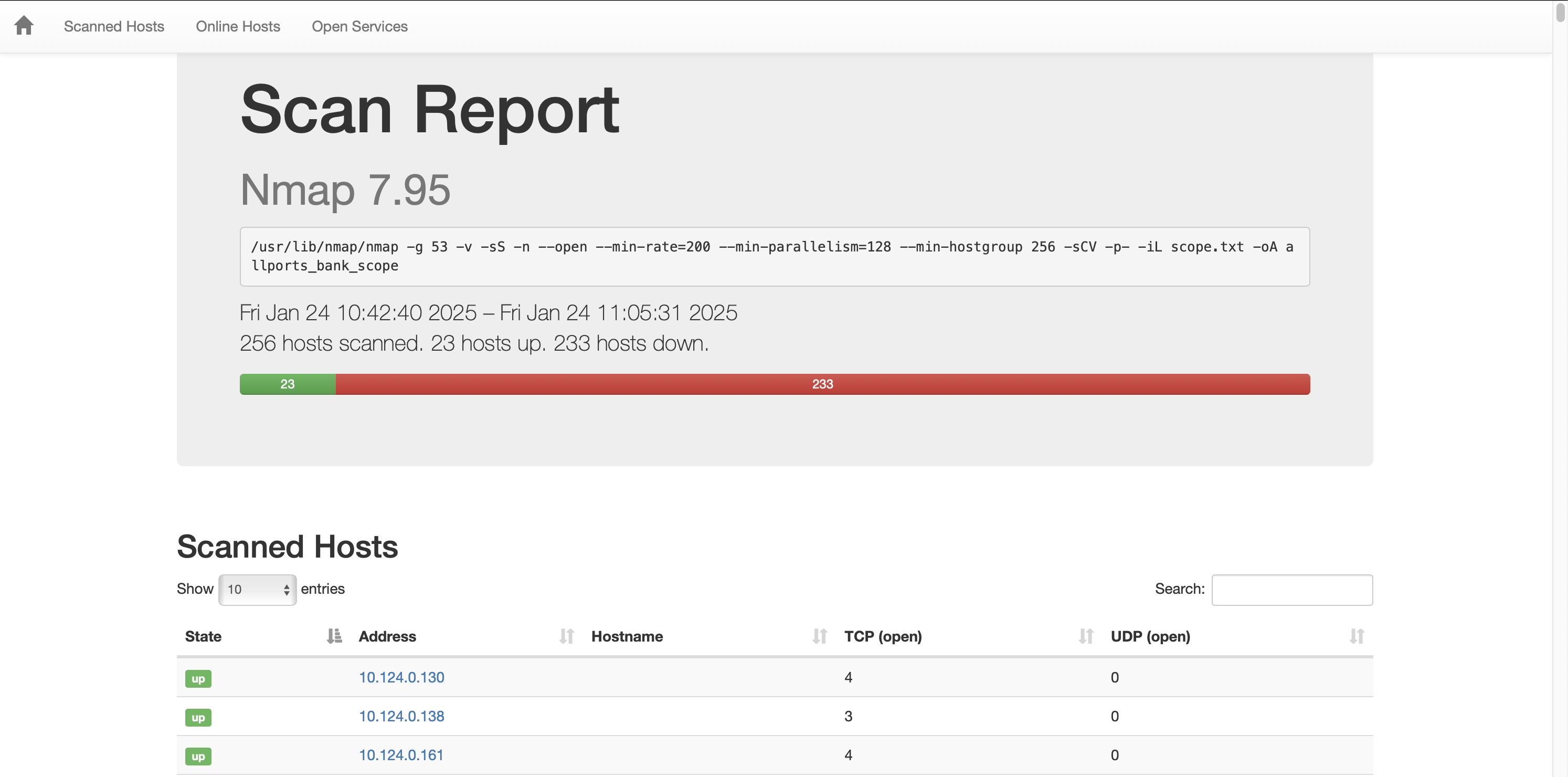Click UDP open count 0 for 10.124.0.161

click(x=1115, y=755)
